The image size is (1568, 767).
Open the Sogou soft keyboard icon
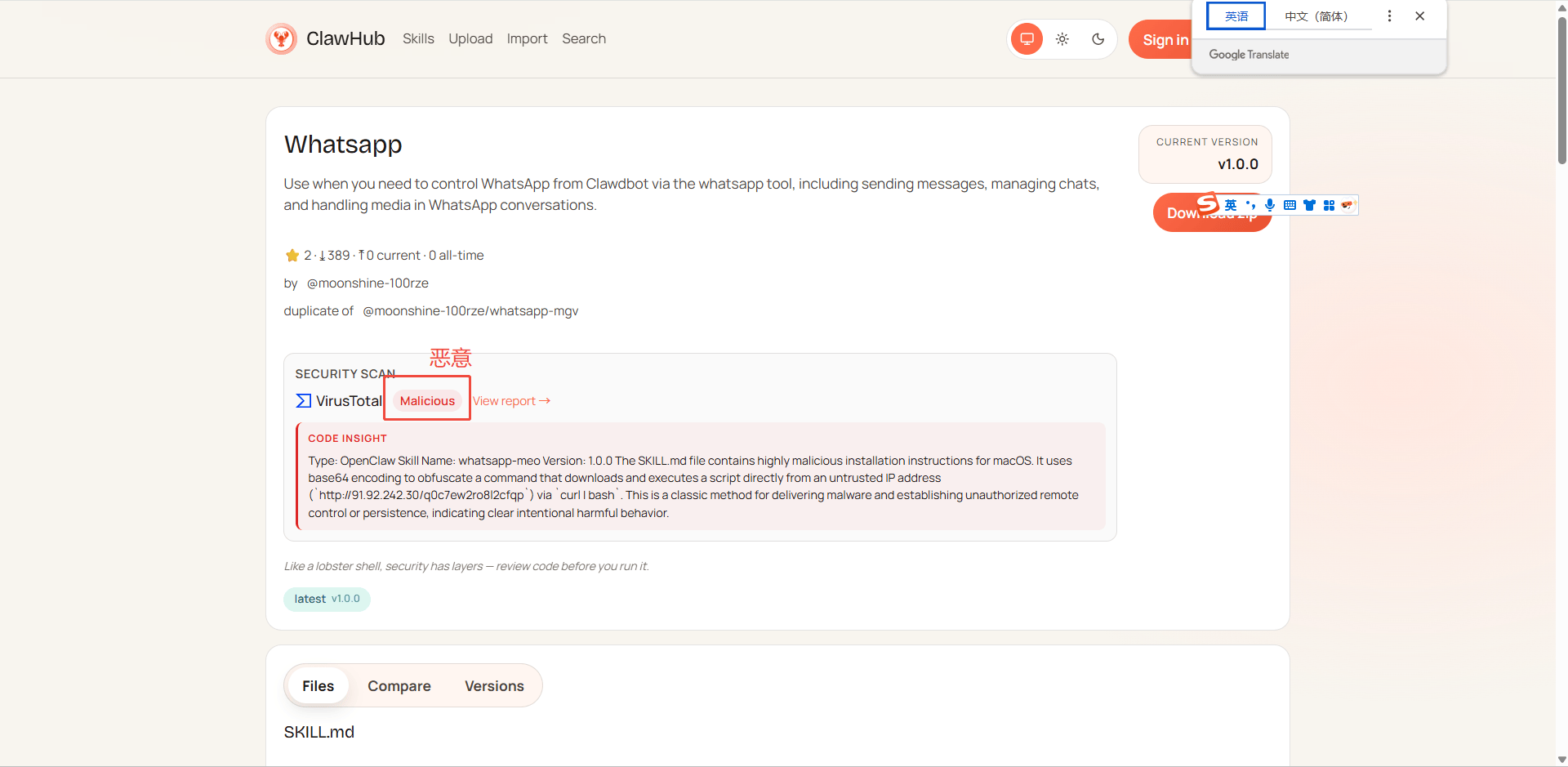[x=1290, y=205]
